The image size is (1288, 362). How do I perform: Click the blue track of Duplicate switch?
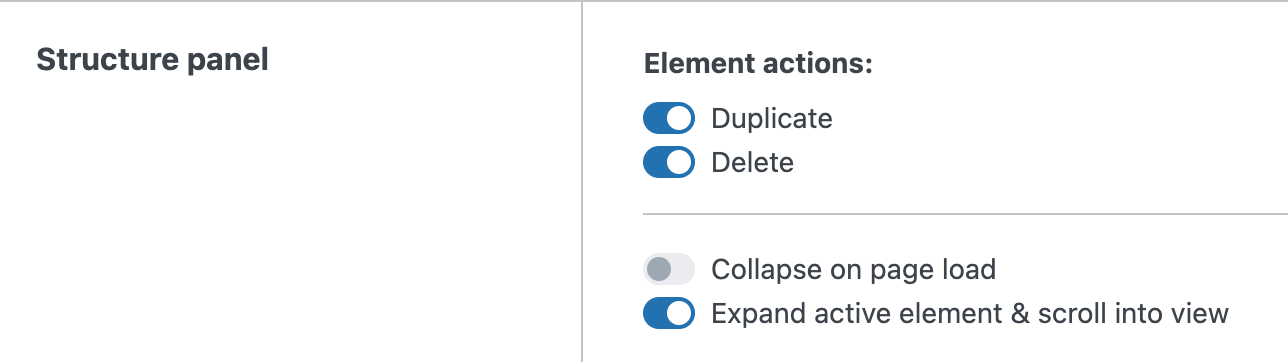[654, 118]
